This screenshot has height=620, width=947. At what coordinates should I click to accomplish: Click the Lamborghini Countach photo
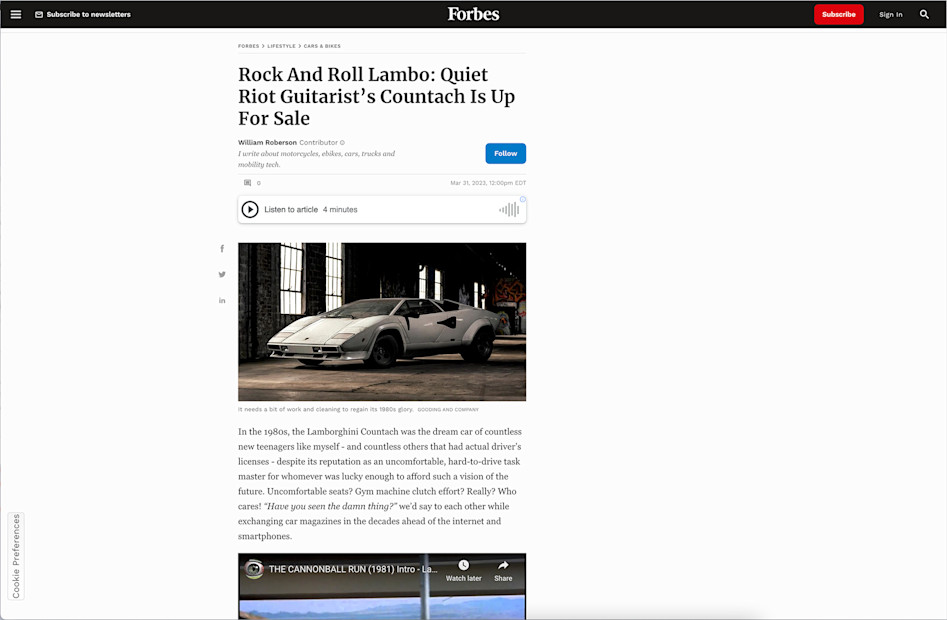click(x=382, y=322)
